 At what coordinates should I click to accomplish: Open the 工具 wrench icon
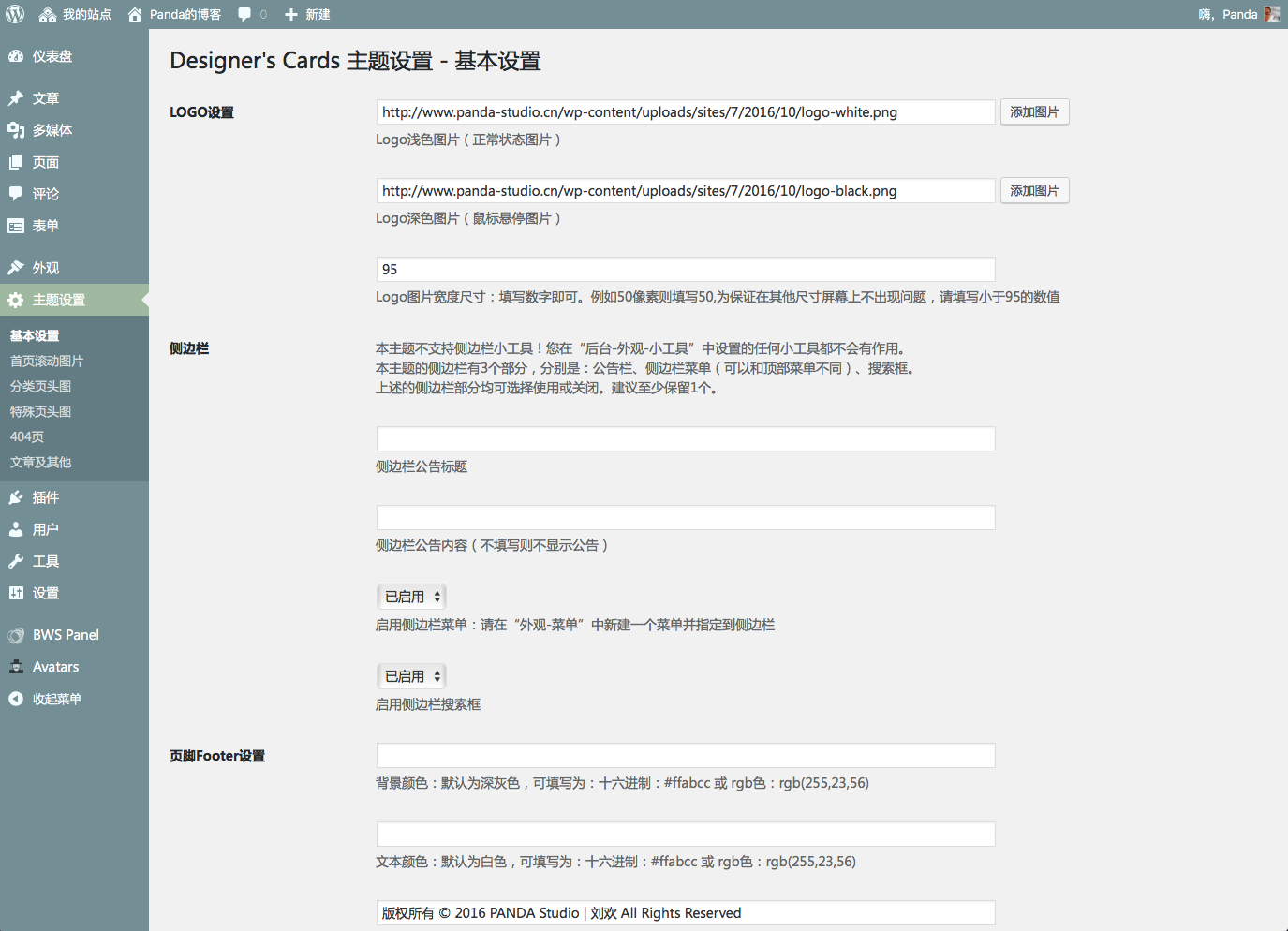(x=16, y=561)
